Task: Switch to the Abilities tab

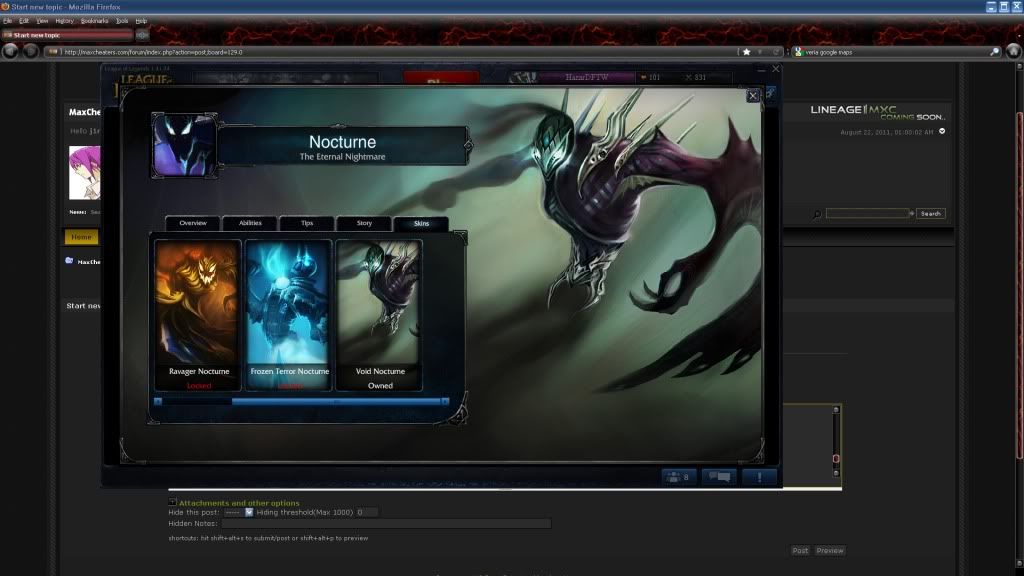Action: click(x=250, y=223)
